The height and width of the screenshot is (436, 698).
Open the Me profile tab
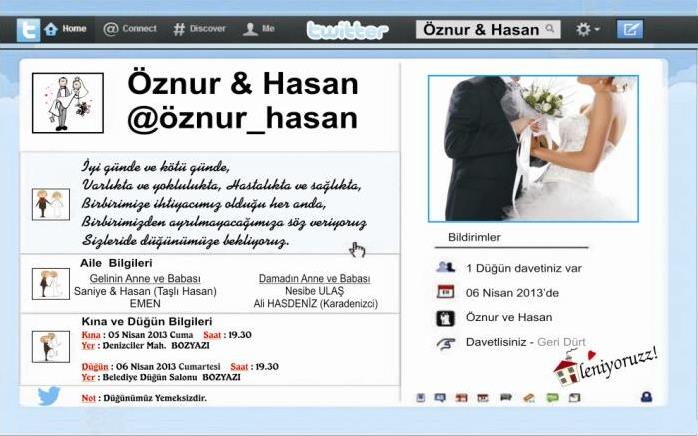tap(259, 29)
